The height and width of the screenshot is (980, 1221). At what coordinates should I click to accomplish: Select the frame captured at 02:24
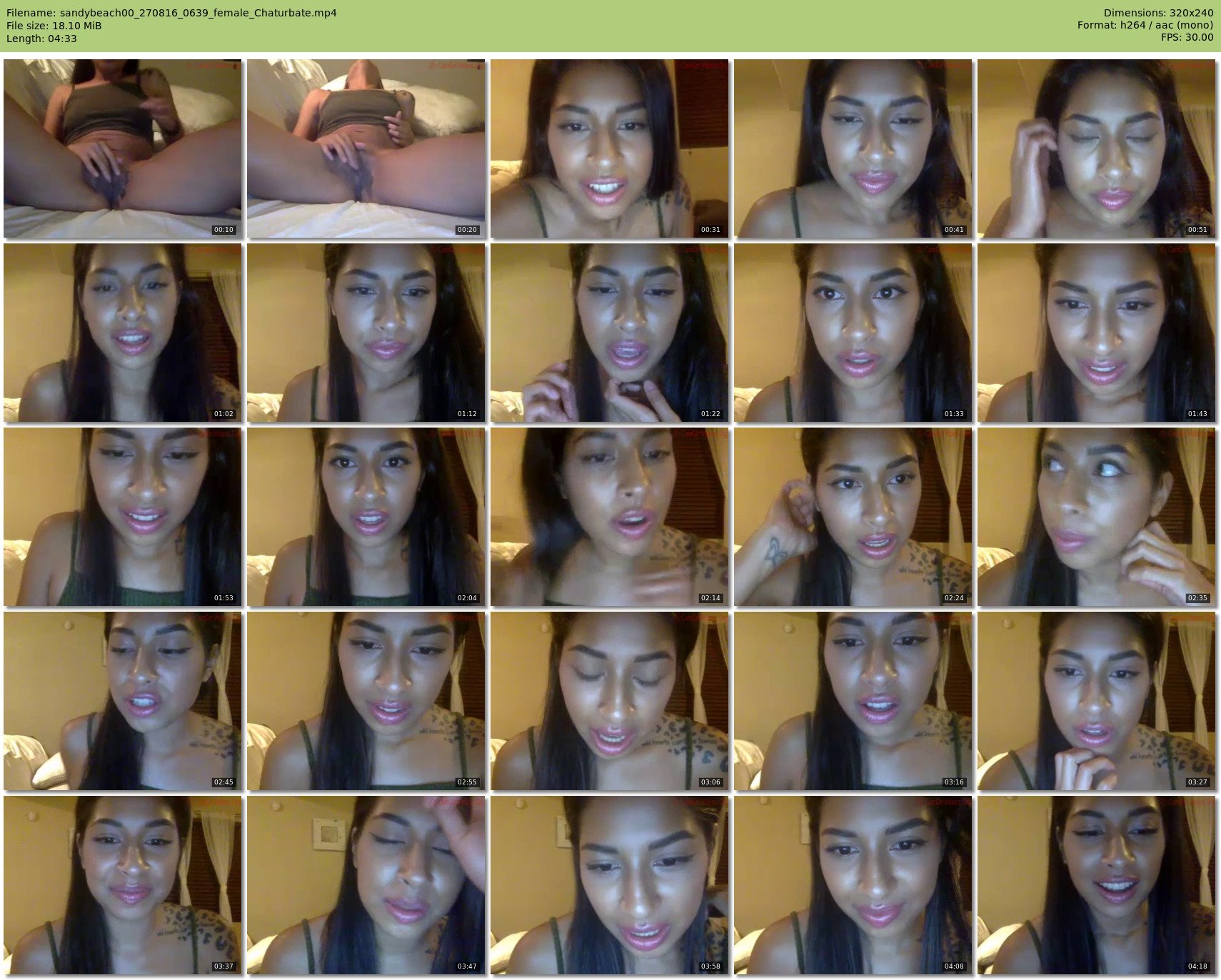pos(853,517)
